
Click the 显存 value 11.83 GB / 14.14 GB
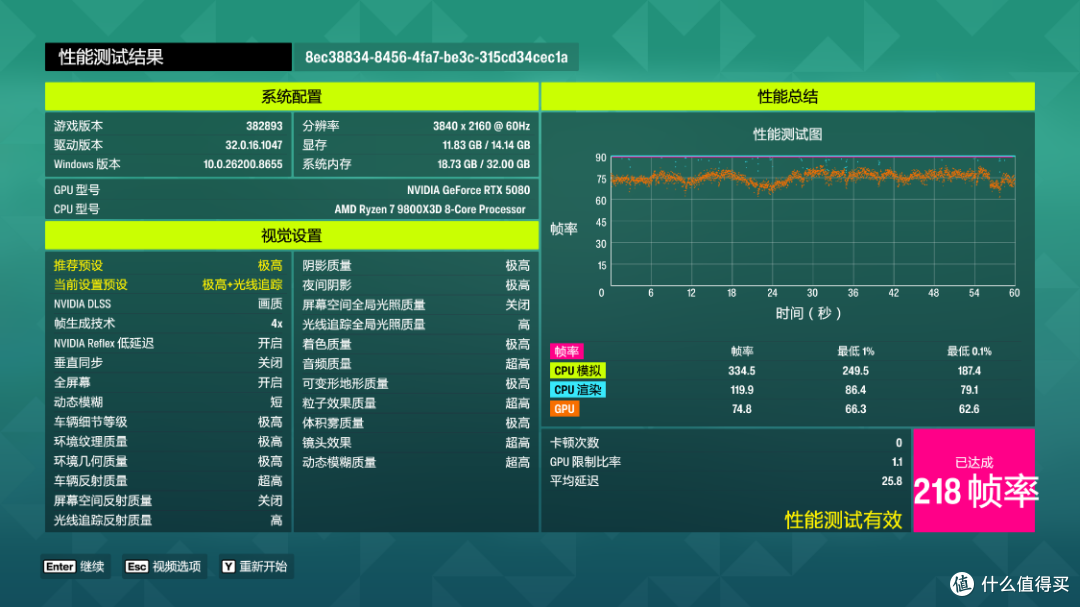click(x=486, y=145)
